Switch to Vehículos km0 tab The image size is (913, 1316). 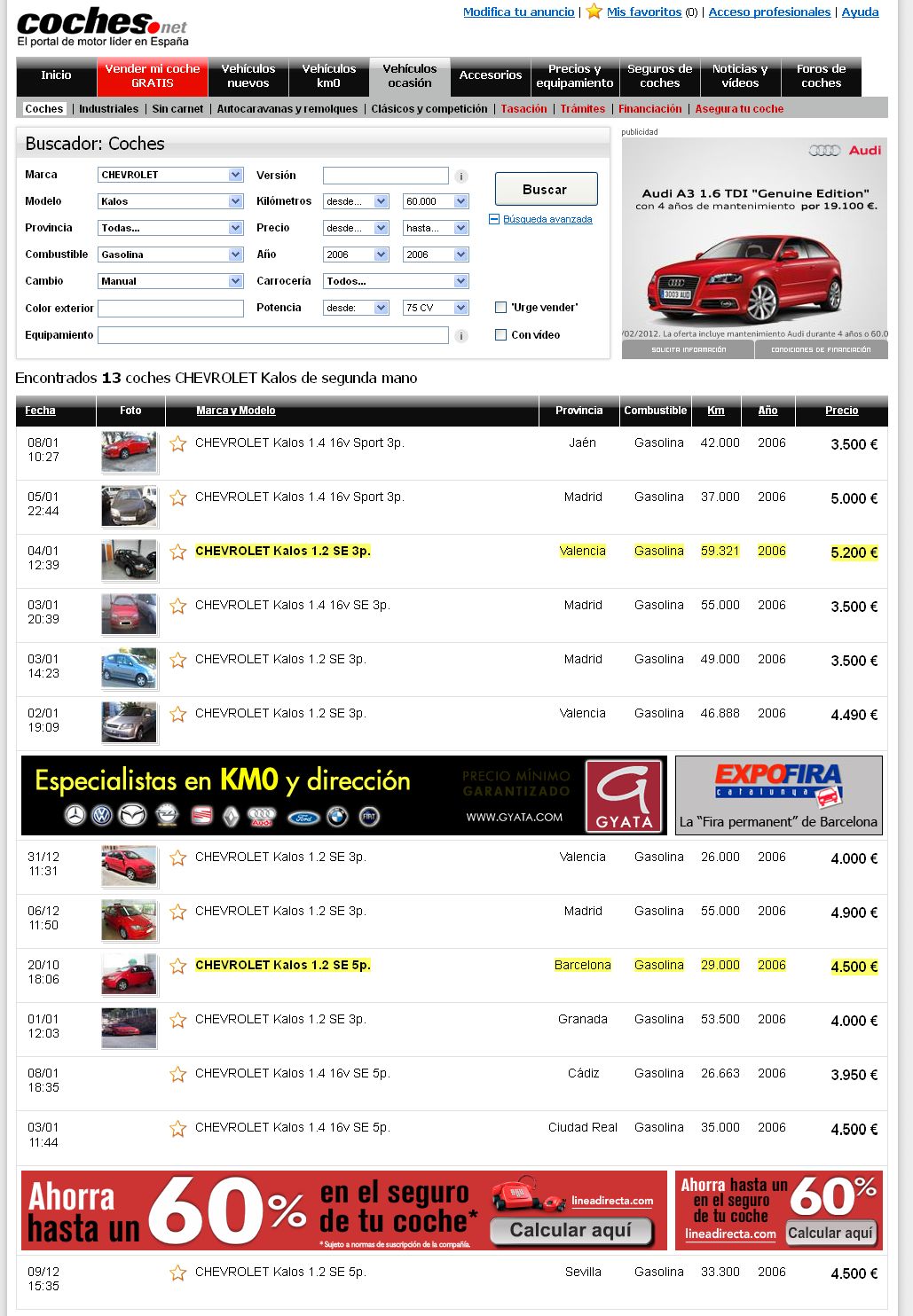click(329, 76)
